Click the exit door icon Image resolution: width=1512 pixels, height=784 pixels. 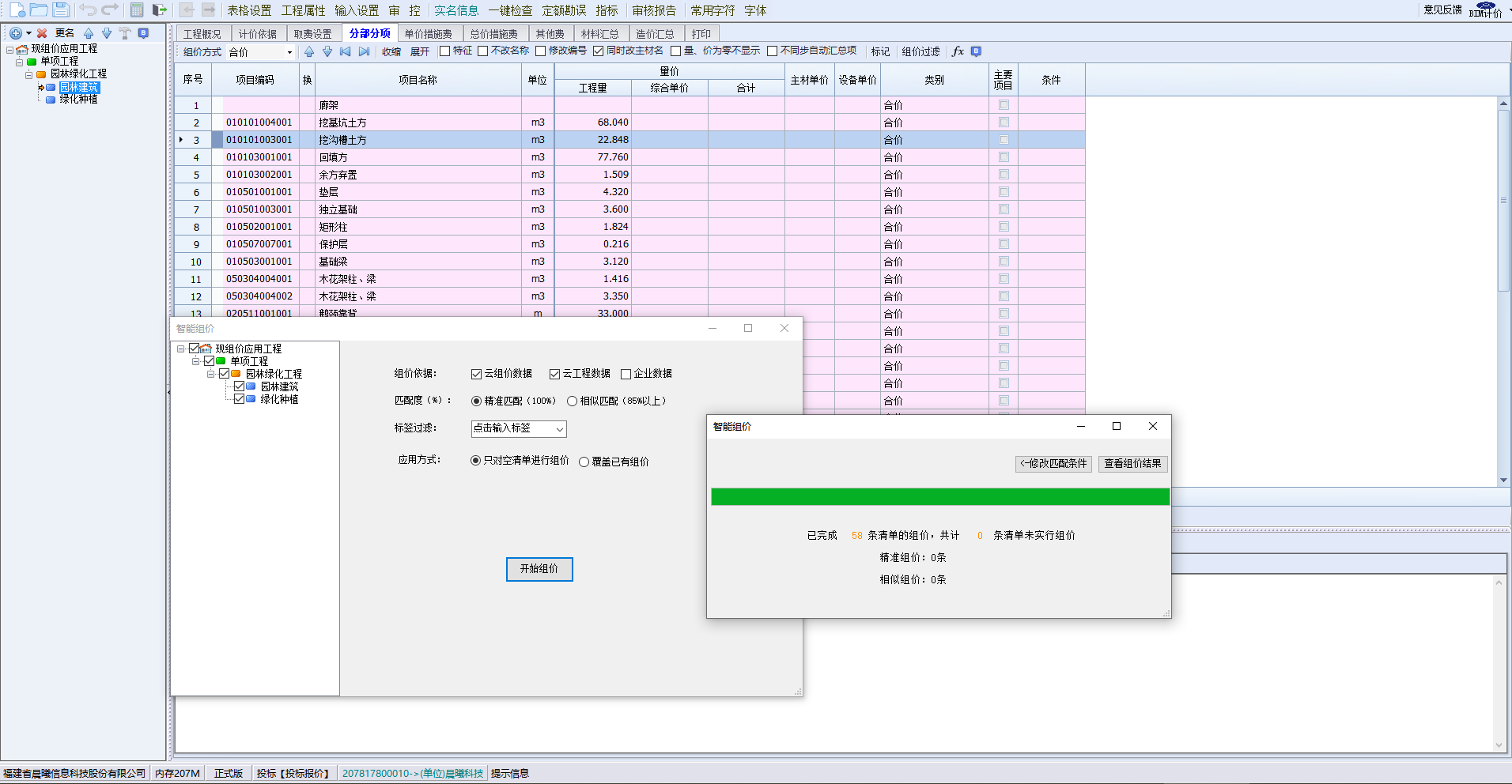(x=160, y=9)
